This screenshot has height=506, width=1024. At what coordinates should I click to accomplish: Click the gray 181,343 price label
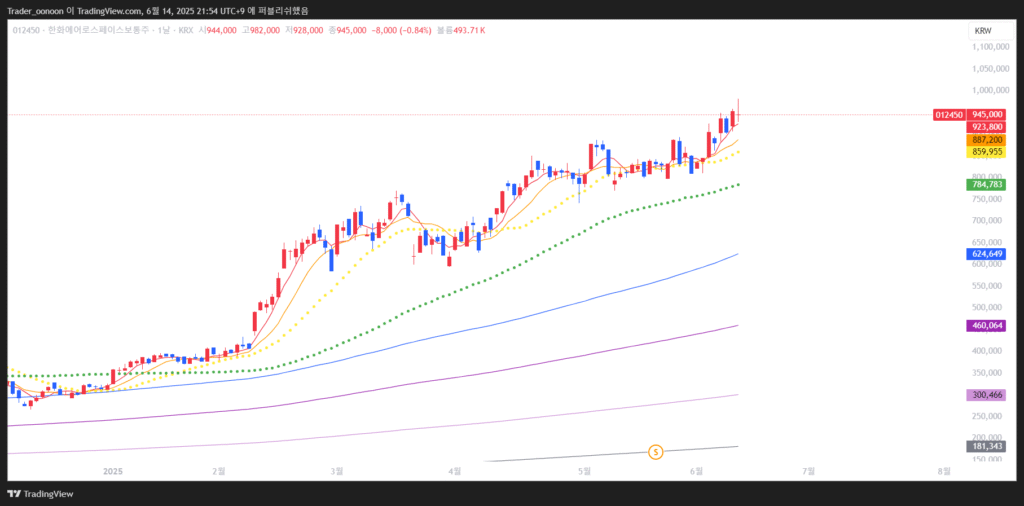(x=987, y=447)
